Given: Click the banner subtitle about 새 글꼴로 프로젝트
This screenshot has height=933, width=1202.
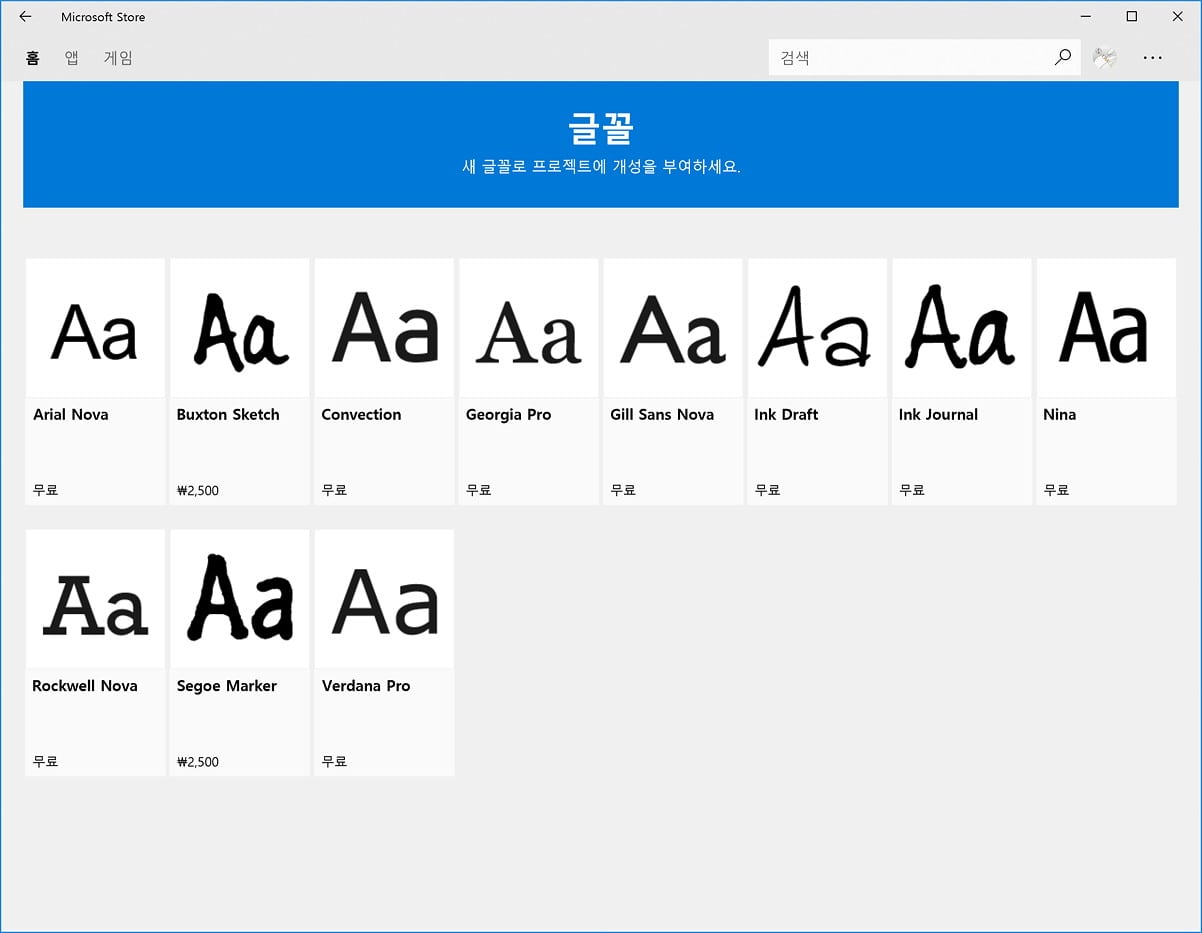Looking at the screenshot, I should (x=601, y=167).
